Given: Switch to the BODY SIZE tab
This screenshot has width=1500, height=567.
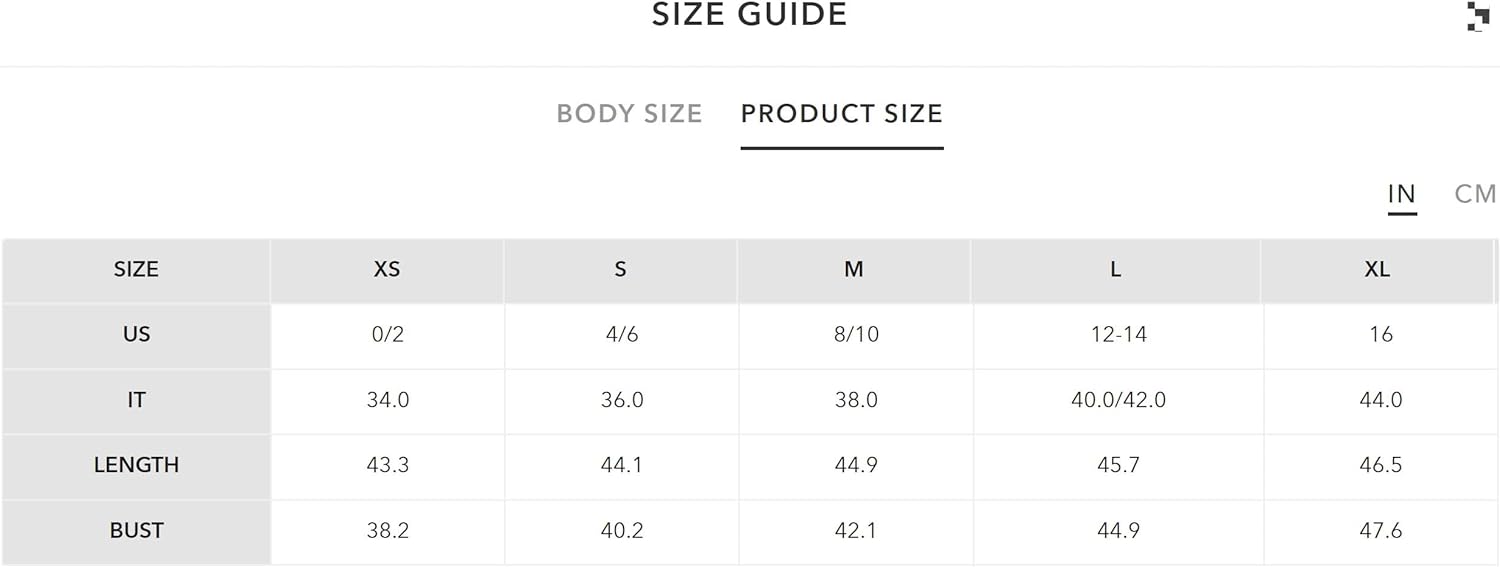Looking at the screenshot, I should 629,114.
